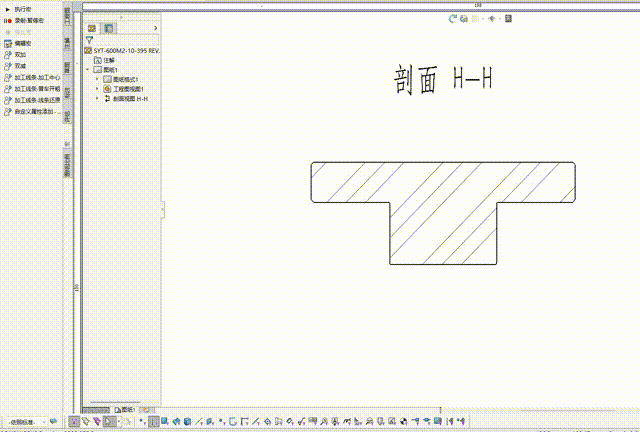Click the 3D drawing view icon in heads-up toolbar
The image size is (640, 432).
click(464, 19)
